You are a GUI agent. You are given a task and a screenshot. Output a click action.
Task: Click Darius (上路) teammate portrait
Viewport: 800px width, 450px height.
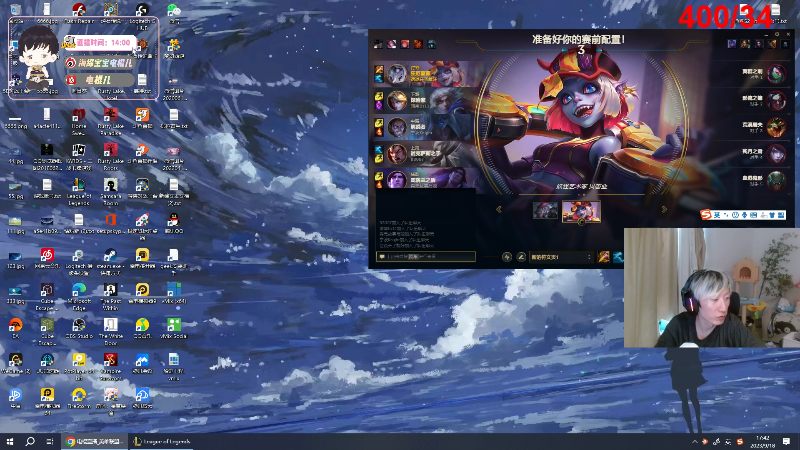[396, 154]
